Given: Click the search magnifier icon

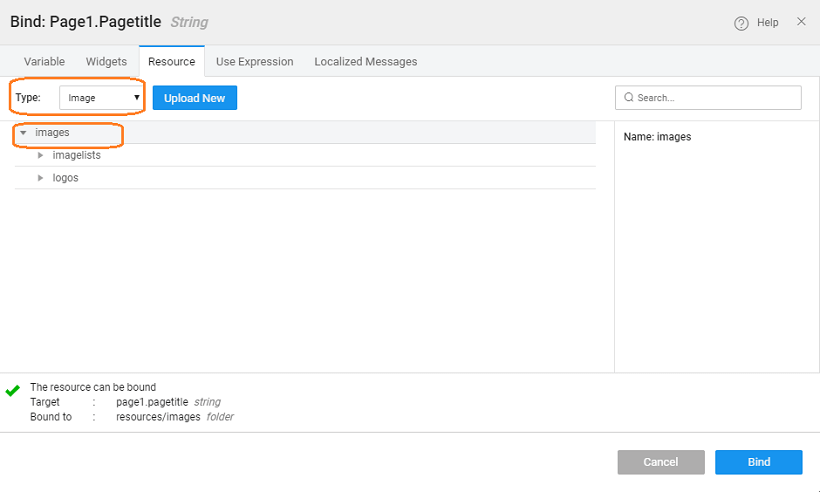Looking at the screenshot, I should click(x=629, y=98).
